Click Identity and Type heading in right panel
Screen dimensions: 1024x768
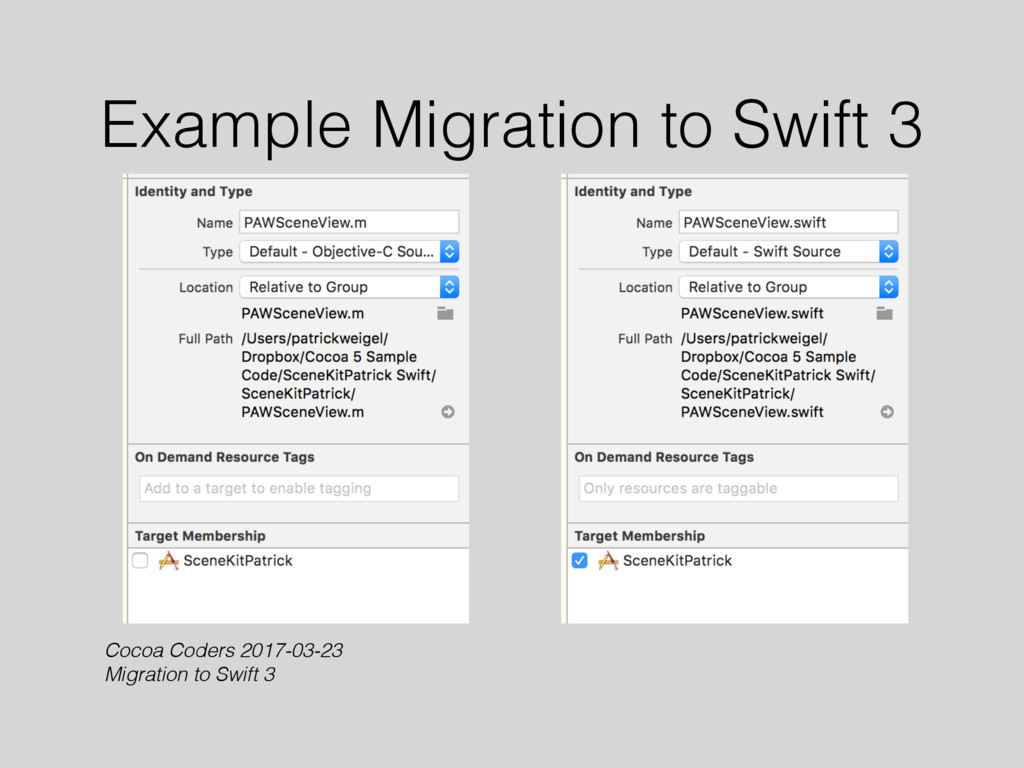[633, 191]
